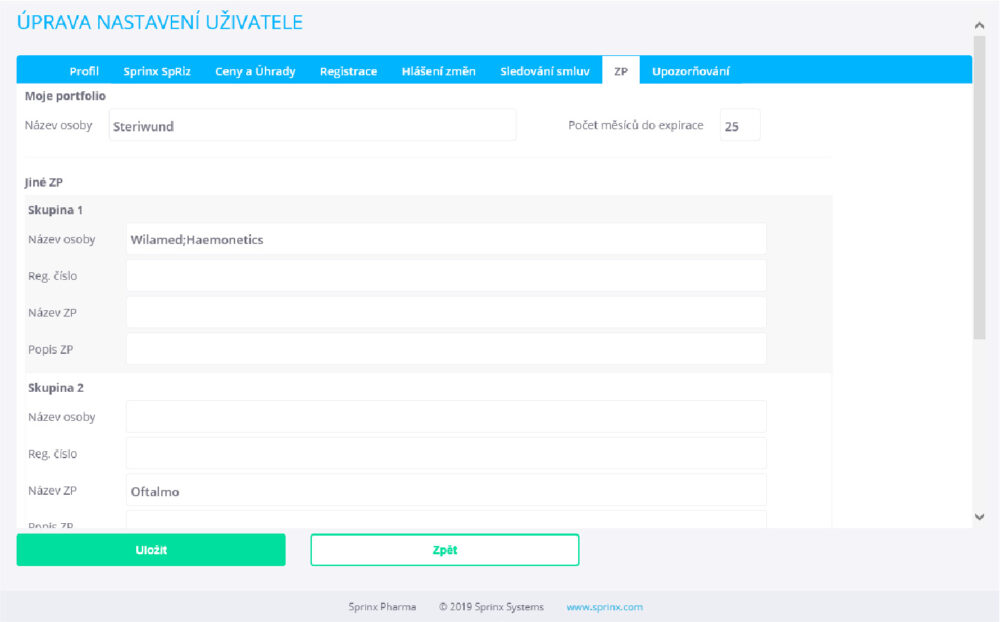Click the scrollbar up arrow
The height and width of the screenshot is (622, 1000).
point(979,25)
